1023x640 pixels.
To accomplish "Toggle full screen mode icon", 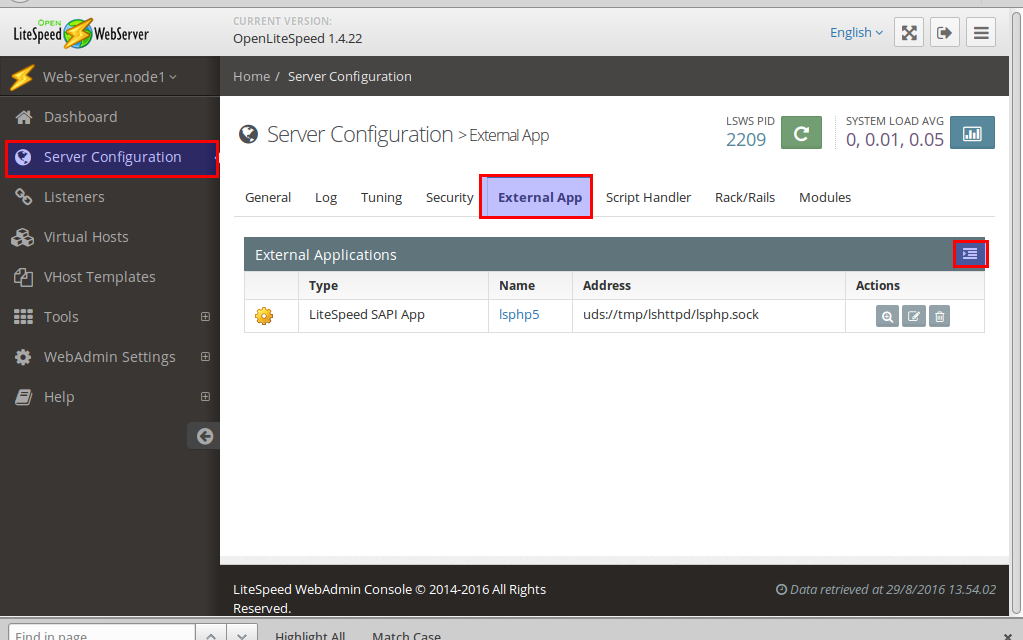I will click(909, 33).
